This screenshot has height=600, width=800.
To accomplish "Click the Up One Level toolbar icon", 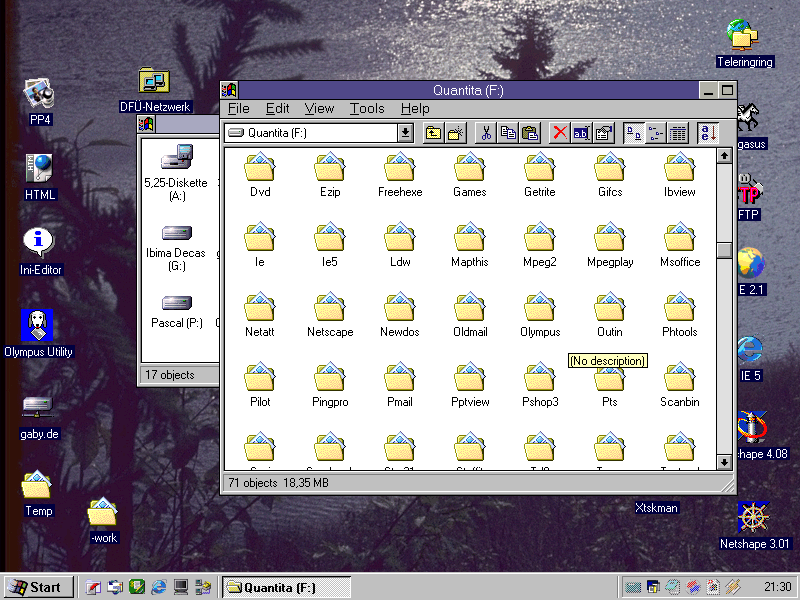I will (433, 133).
